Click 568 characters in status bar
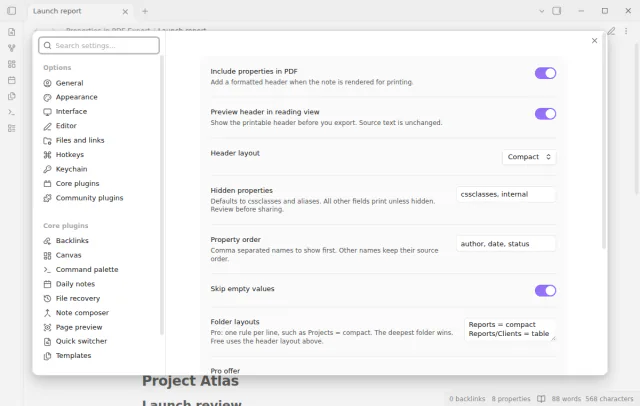The width and height of the screenshot is (640, 406). [609, 399]
